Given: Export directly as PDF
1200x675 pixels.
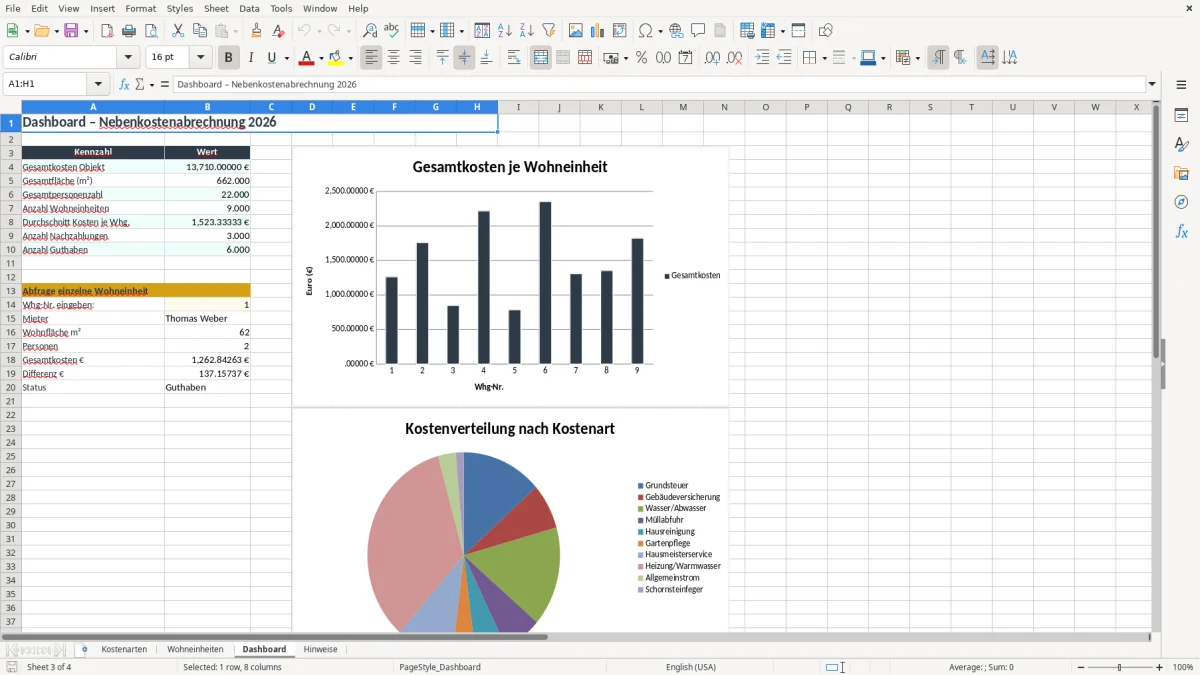Looking at the screenshot, I should coord(107,31).
